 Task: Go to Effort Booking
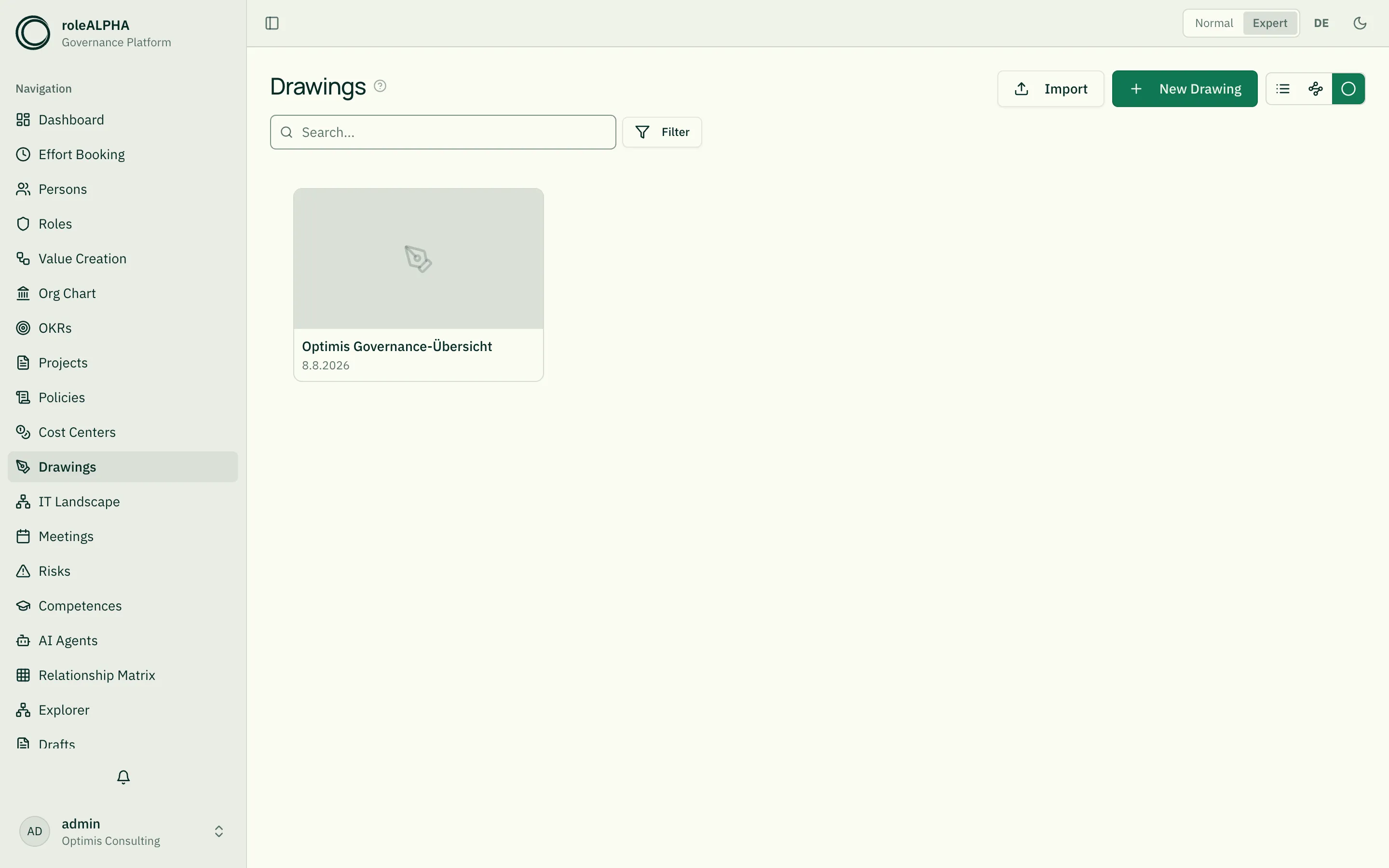pos(123,154)
